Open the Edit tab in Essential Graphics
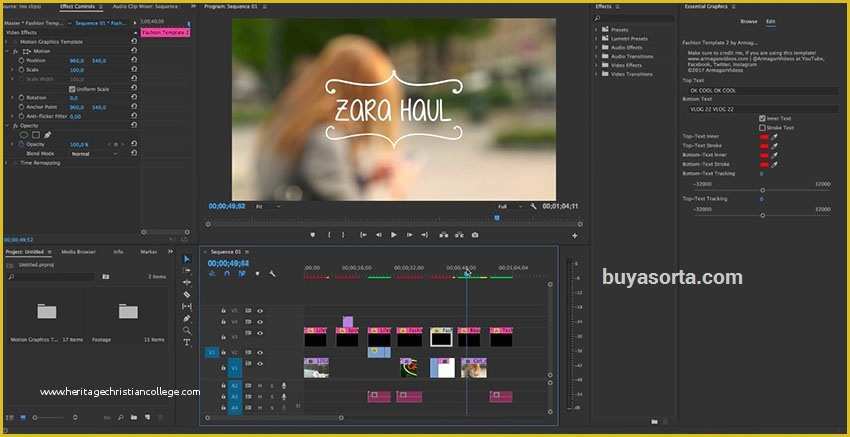 click(x=770, y=22)
